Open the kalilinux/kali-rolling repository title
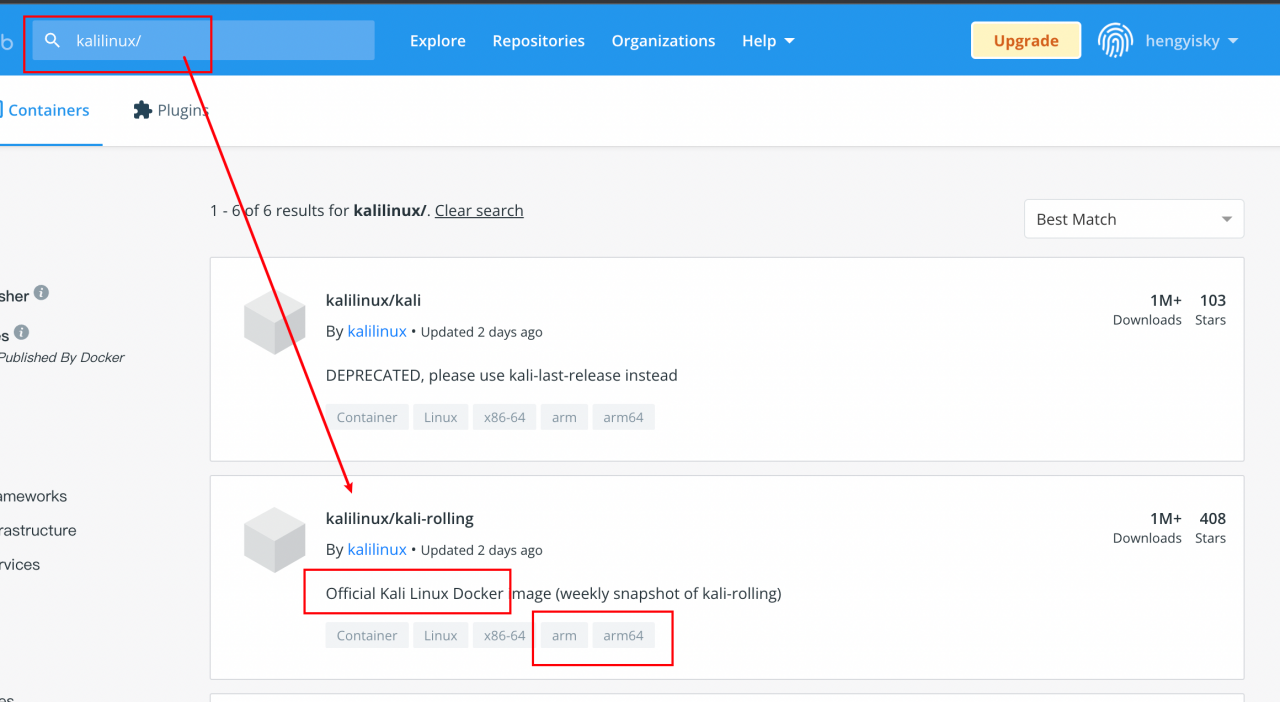Viewport: 1280px width, 702px height. click(399, 518)
